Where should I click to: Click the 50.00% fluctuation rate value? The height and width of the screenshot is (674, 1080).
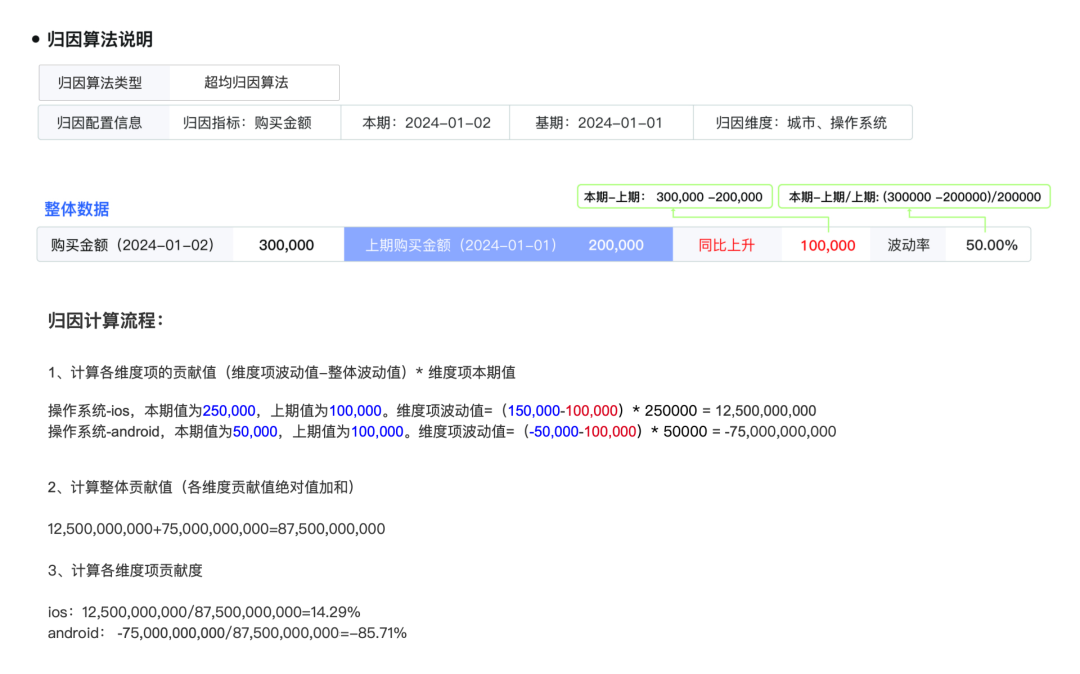coord(990,245)
